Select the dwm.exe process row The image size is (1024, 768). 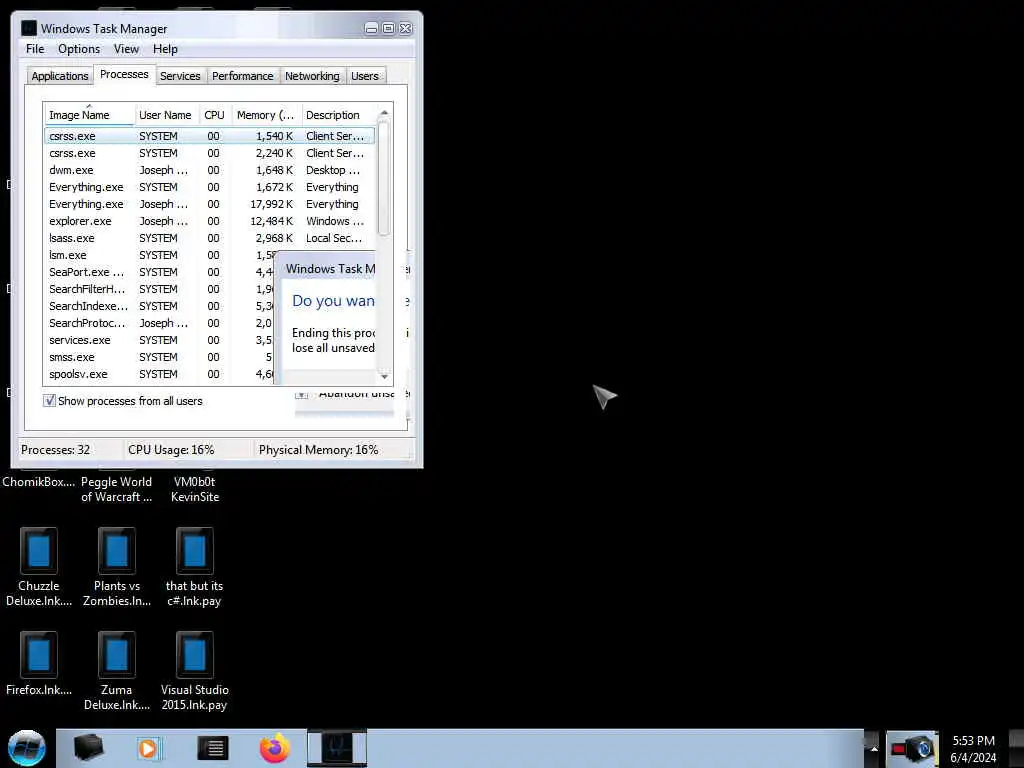click(209, 170)
